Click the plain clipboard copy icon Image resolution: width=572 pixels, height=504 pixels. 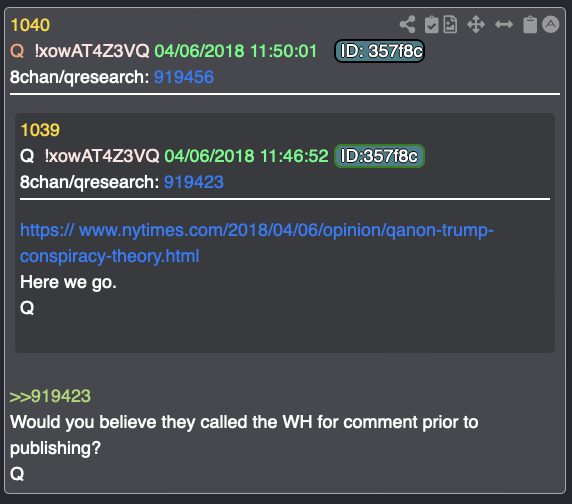tap(530, 24)
